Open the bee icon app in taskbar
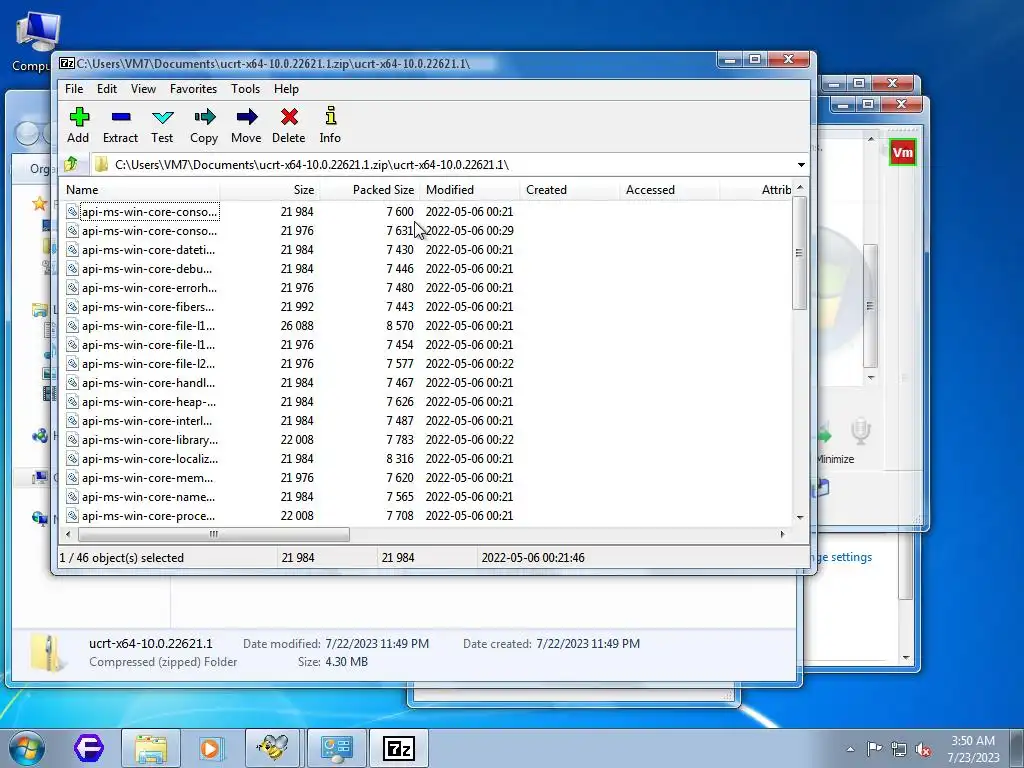This screenshot has width=1024, height=768. (272, 748)
